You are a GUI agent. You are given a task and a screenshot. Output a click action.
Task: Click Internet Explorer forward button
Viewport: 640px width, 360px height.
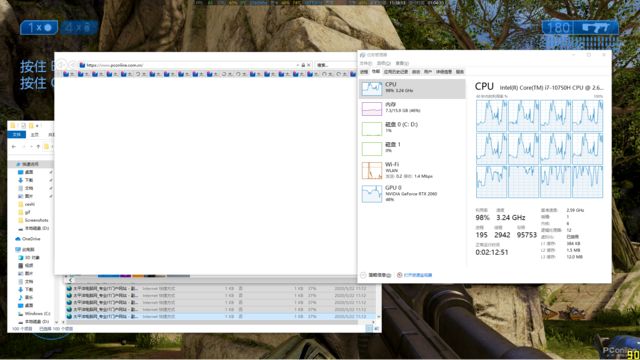click(x=73, y=65)
